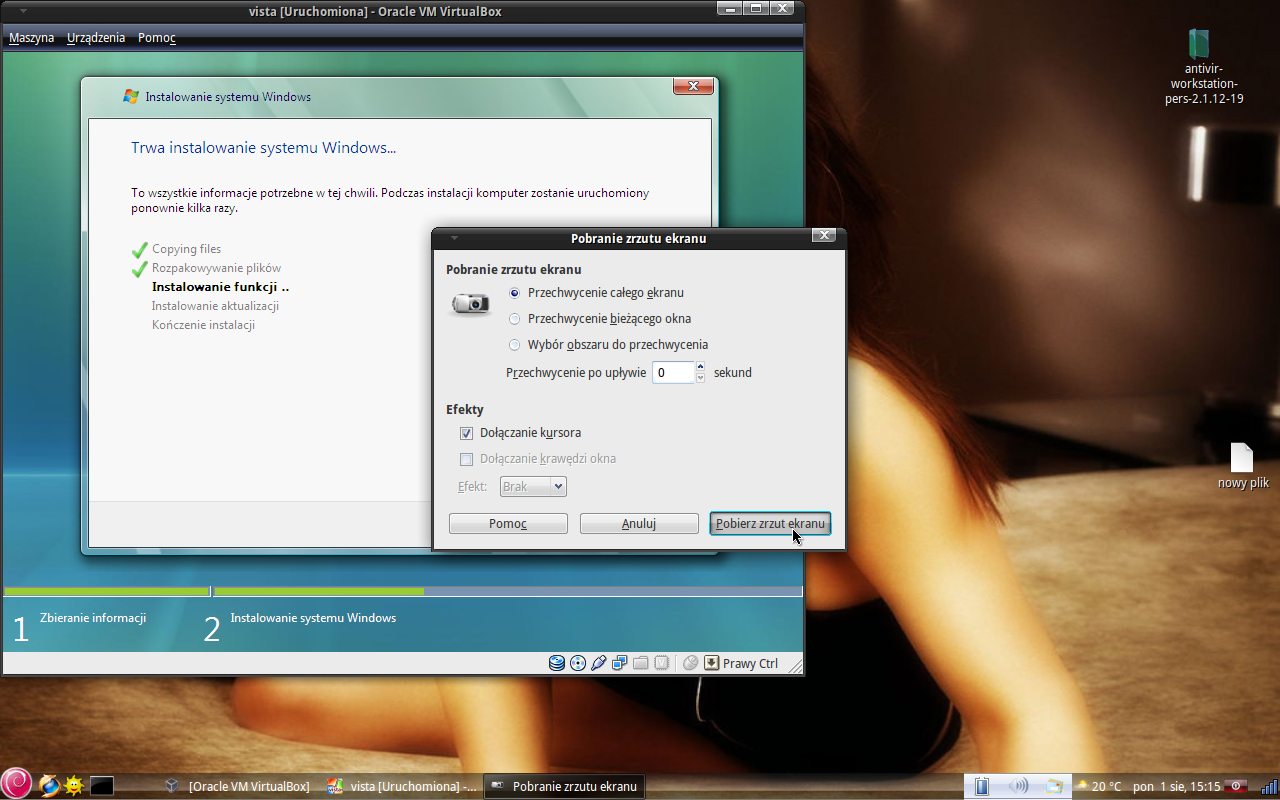Launch the web browser globe icon on taskbar
1280x800 pixels.
click(49, 786)
